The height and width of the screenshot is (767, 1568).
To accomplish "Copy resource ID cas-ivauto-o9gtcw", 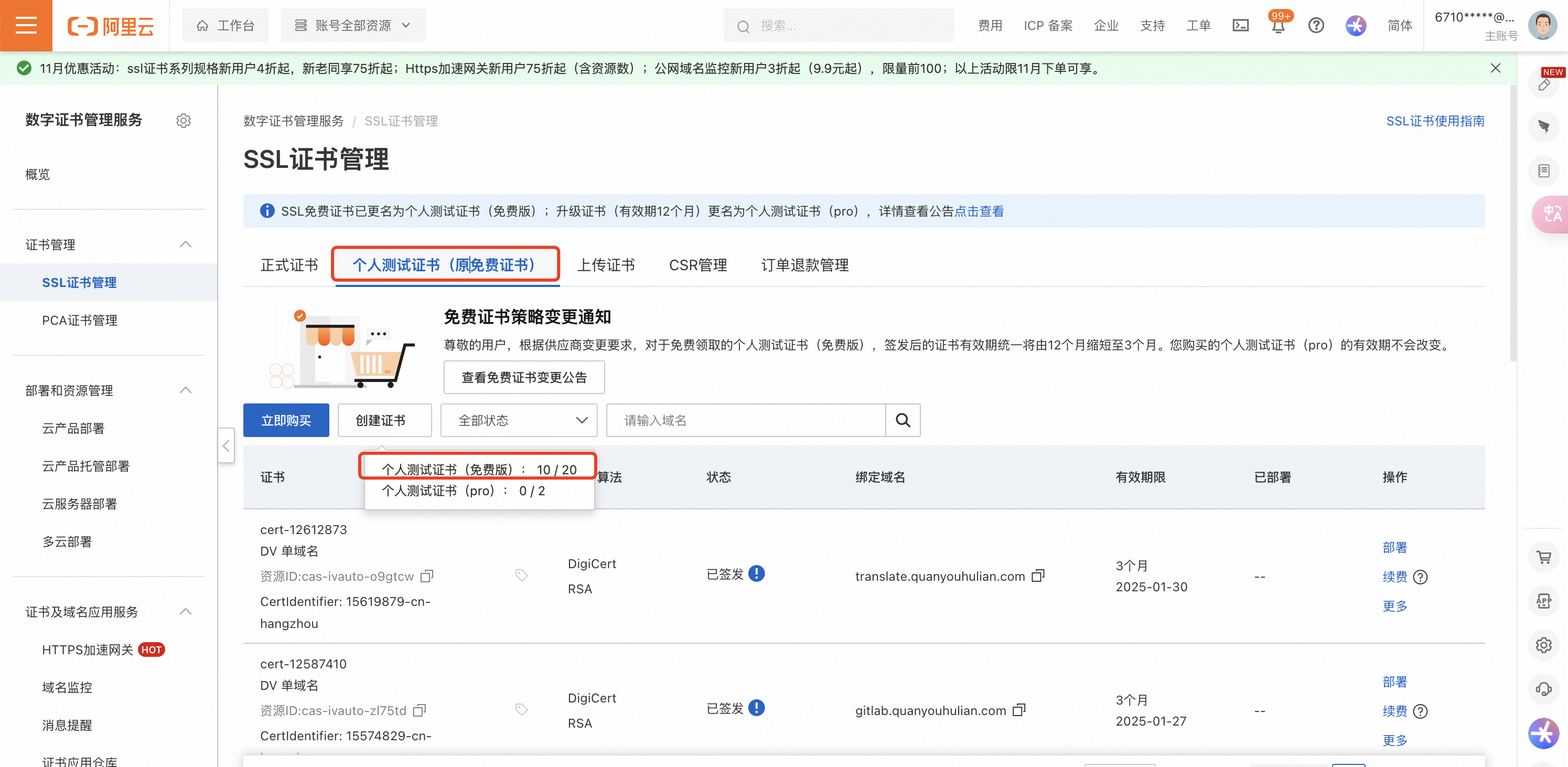I will click(x=427, y=576).
